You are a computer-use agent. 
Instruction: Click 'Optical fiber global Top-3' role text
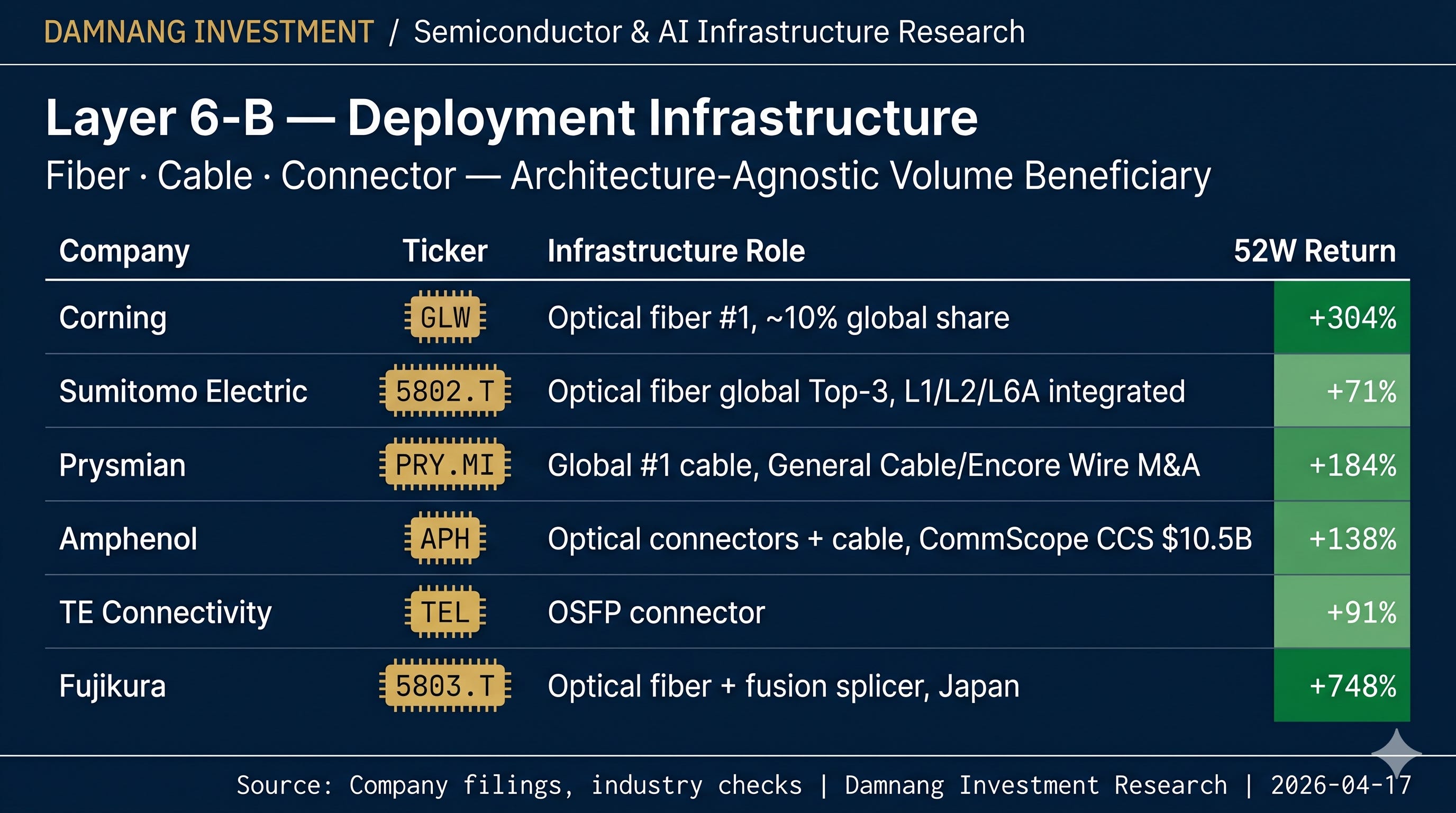coord(866,391)
